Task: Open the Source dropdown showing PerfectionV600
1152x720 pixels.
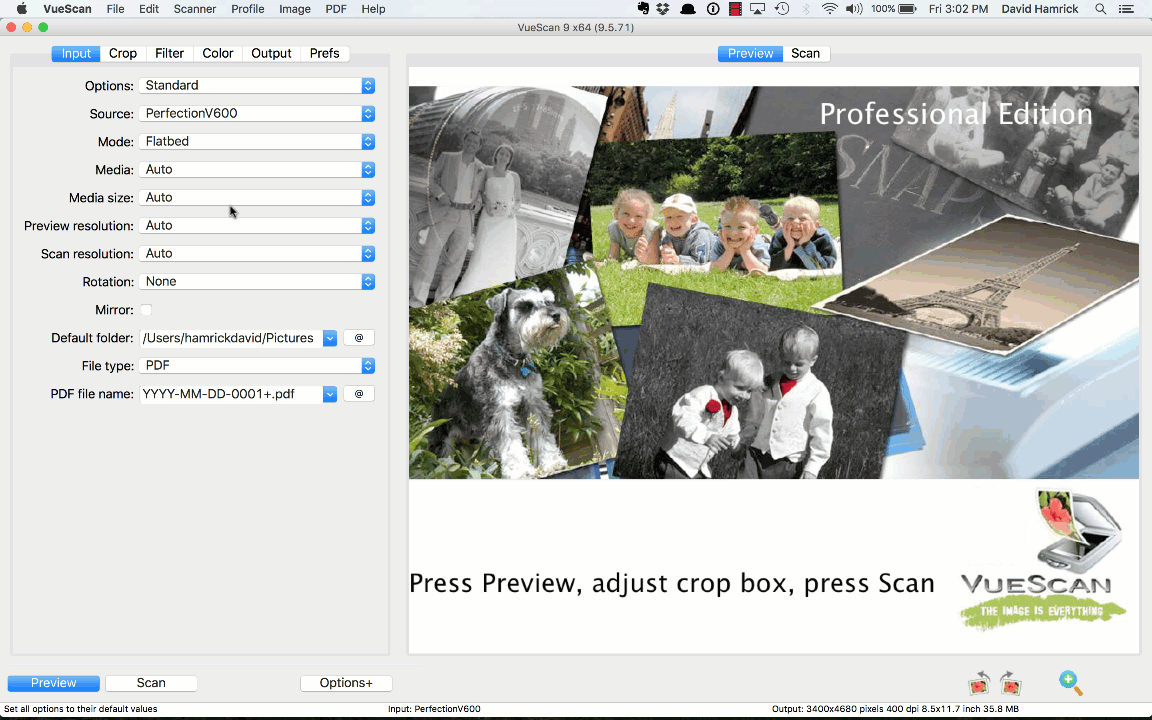Action: click(x=257, y=114)
